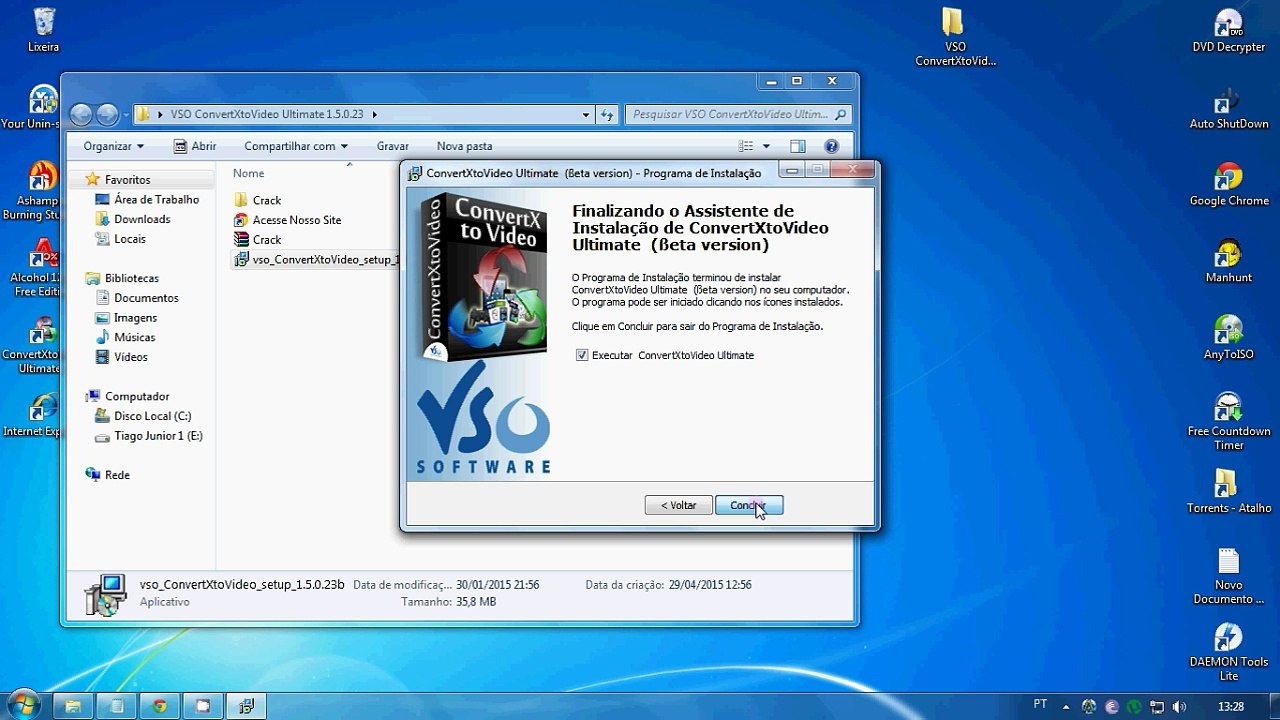Sort files by the Nome column header
The width and height of the screenshot is (1280, 720).
point(248,173)
